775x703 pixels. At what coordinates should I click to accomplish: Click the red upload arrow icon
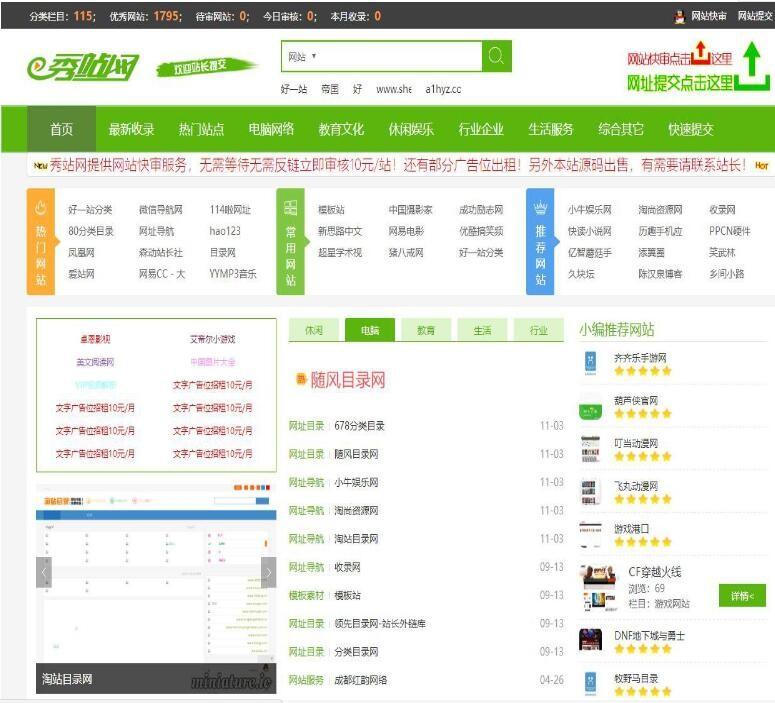pyautogui.click(x=700, y=53)
